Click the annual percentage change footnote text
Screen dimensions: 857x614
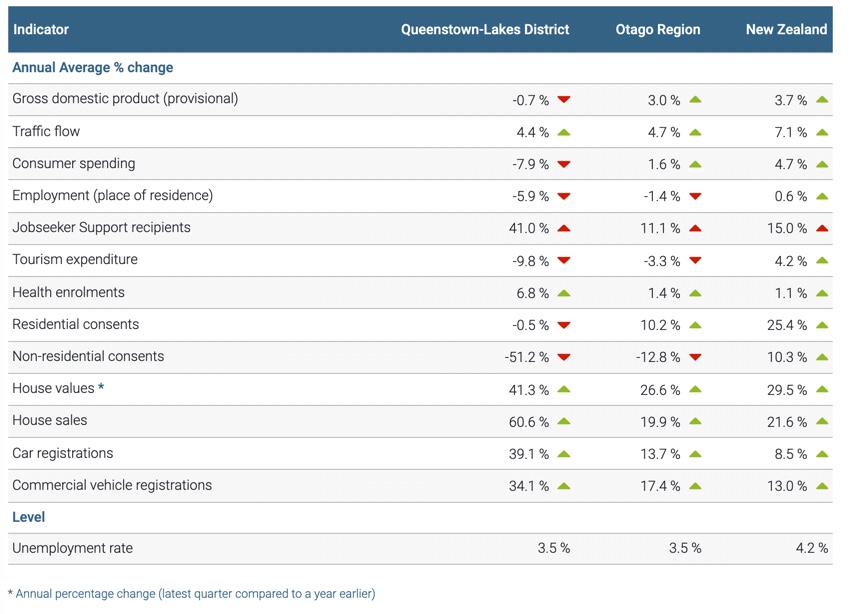pos(195,594)
